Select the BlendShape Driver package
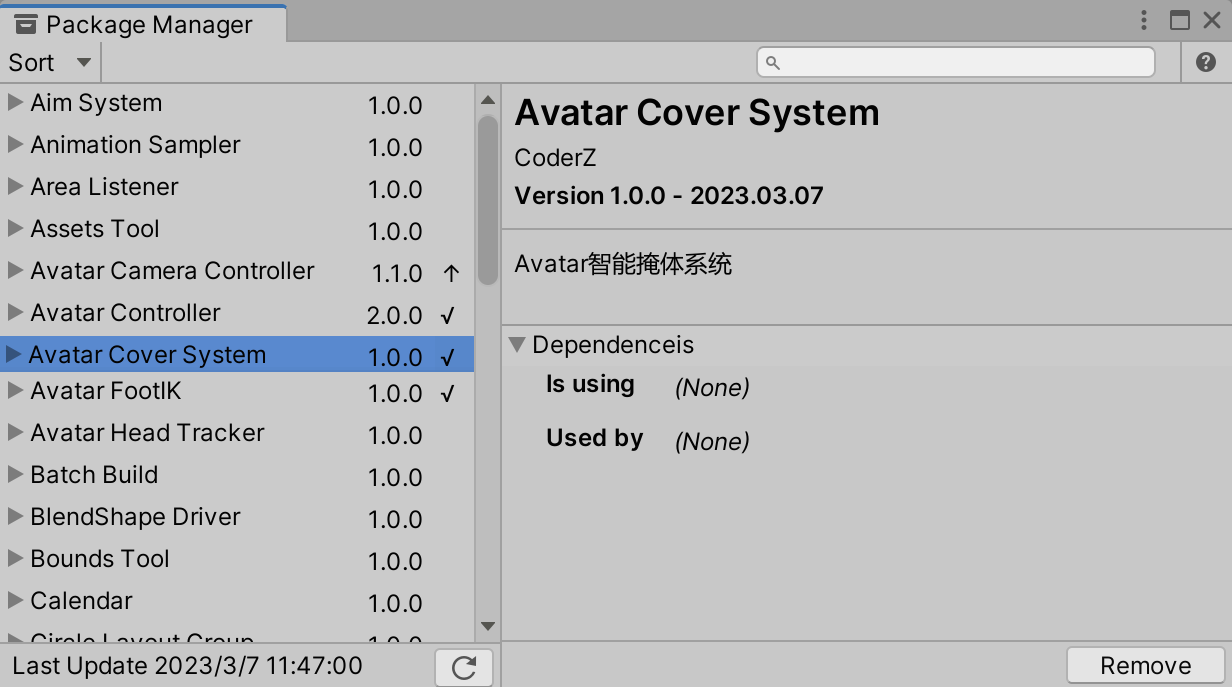This screenshot has width=1232, height=687. 237,518
